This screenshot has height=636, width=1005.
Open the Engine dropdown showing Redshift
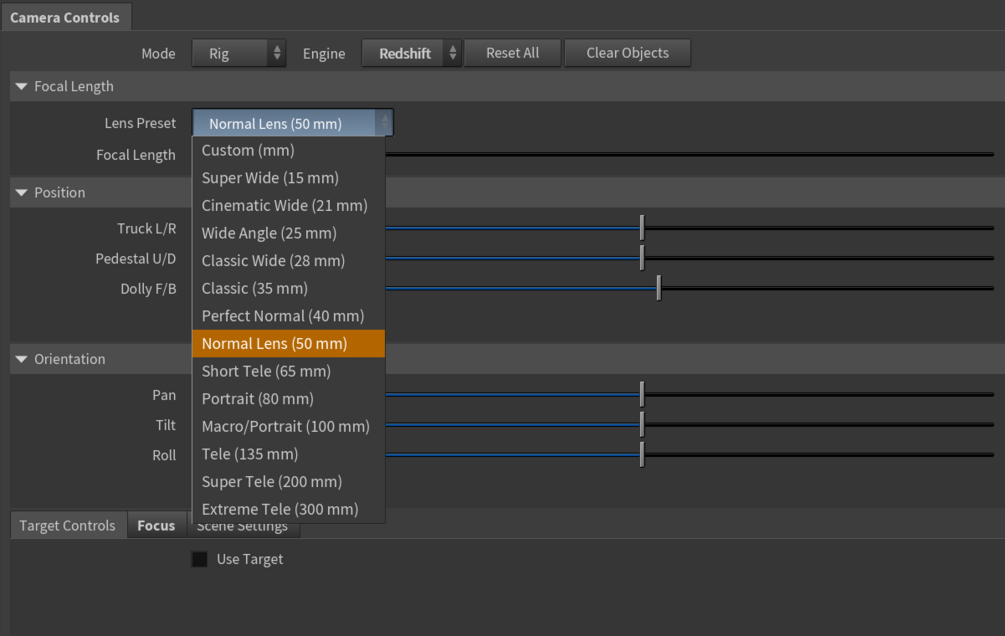coord(411,54)
